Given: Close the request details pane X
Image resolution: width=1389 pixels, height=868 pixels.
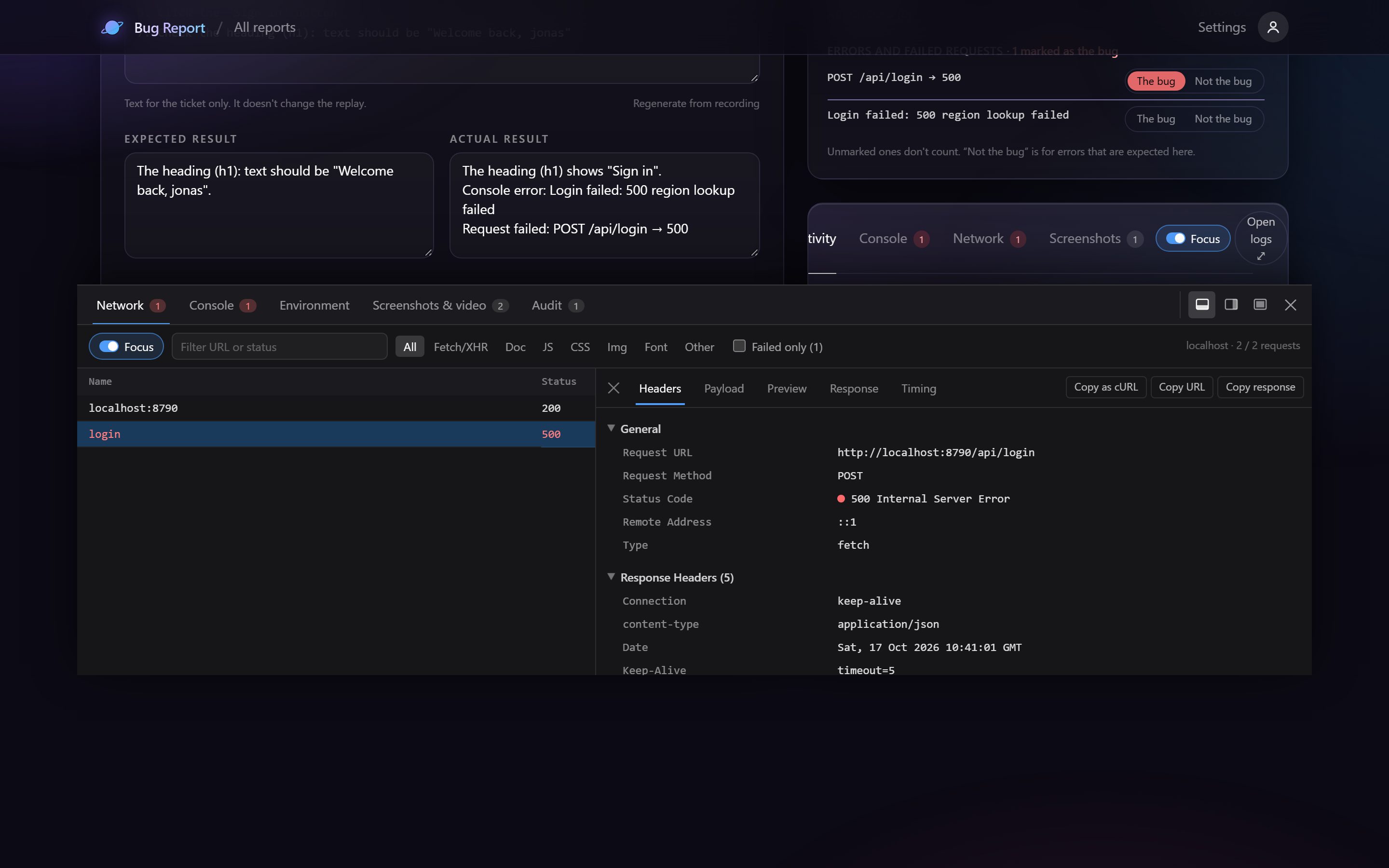Looking at the screenshot, I should [613, 388].
